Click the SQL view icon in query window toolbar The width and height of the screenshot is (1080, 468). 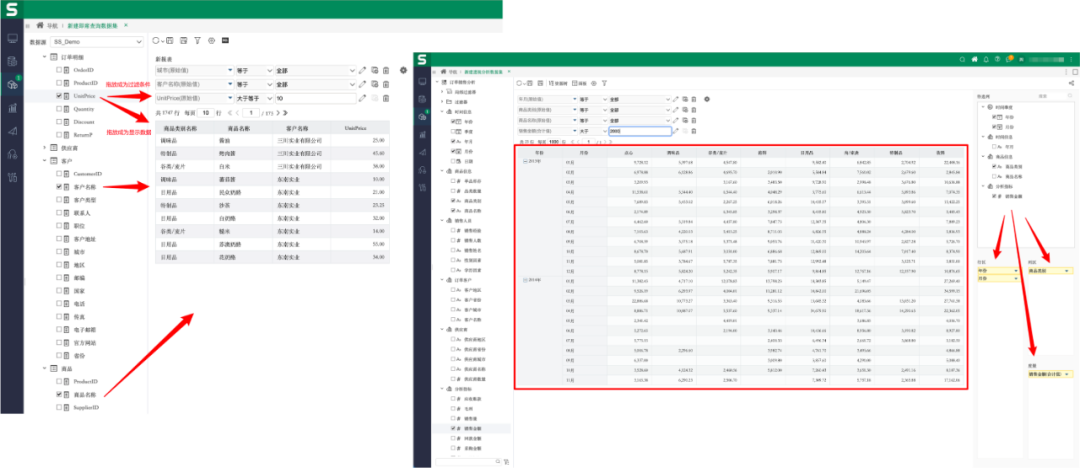pyautogui.click(x=225, y=41)
